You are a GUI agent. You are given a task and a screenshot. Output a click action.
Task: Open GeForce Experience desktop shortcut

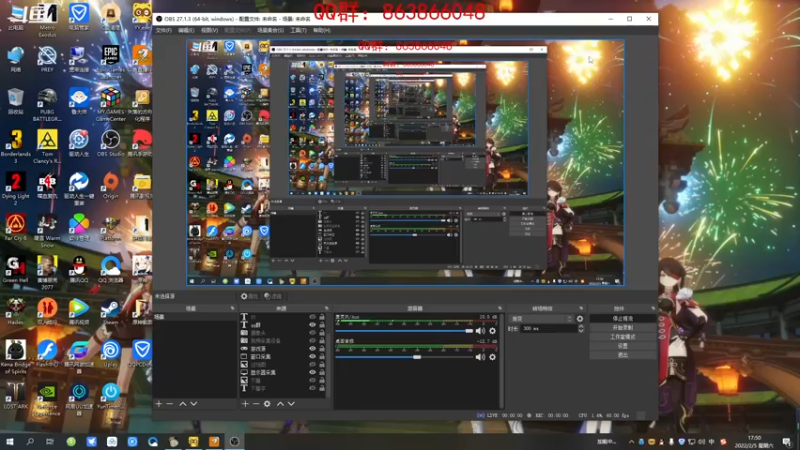click(47, 399)
